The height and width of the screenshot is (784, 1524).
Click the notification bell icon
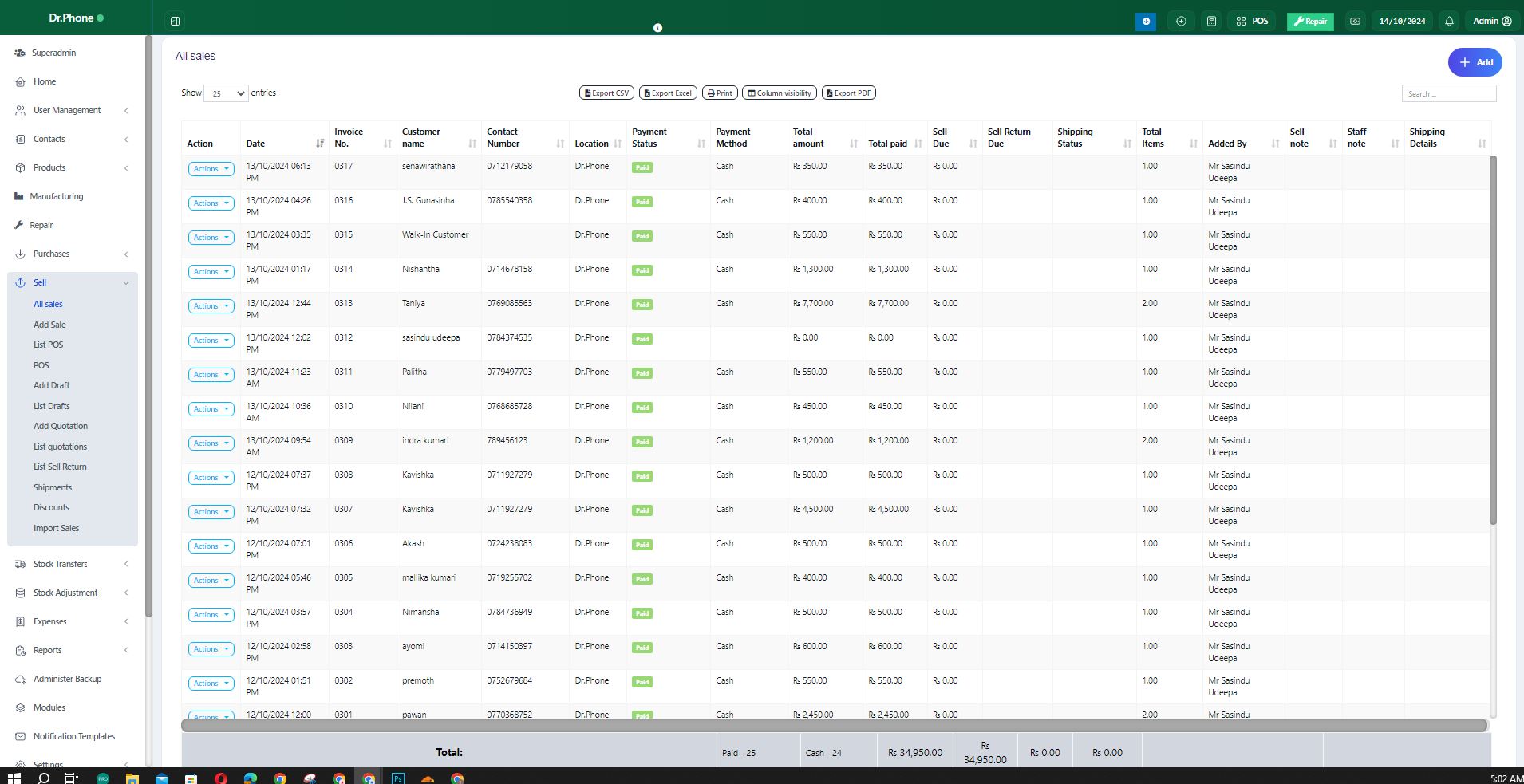click(x=1449, y=22)
